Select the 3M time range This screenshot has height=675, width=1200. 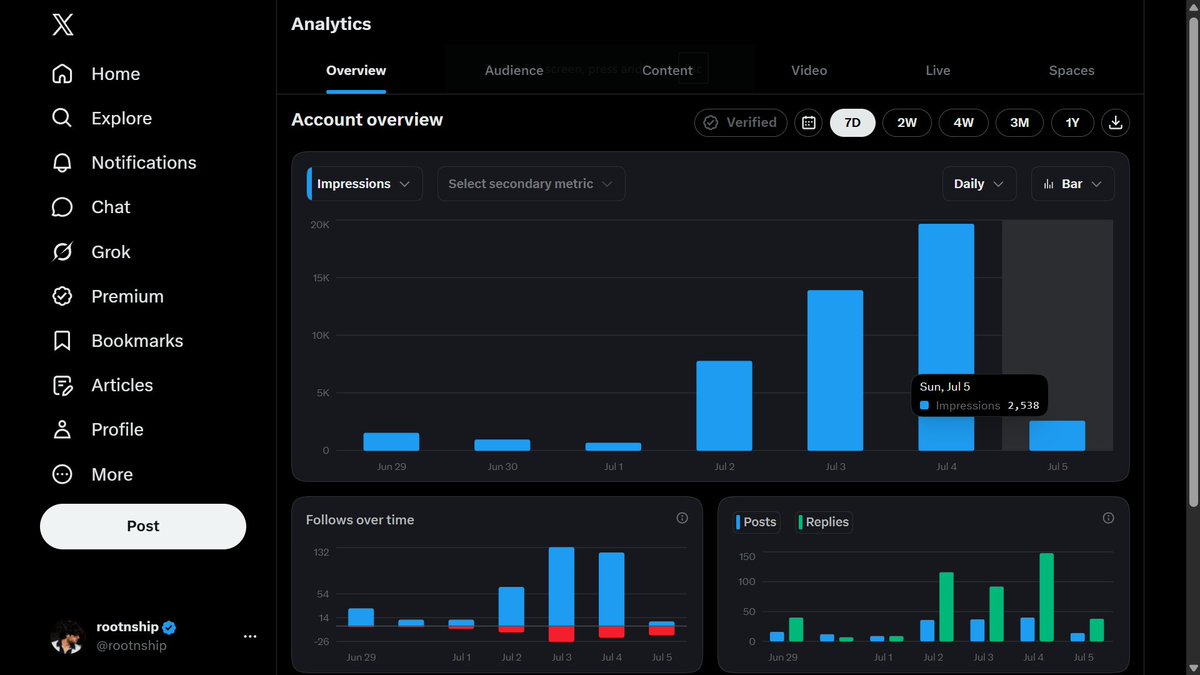tap(1019, 123)
